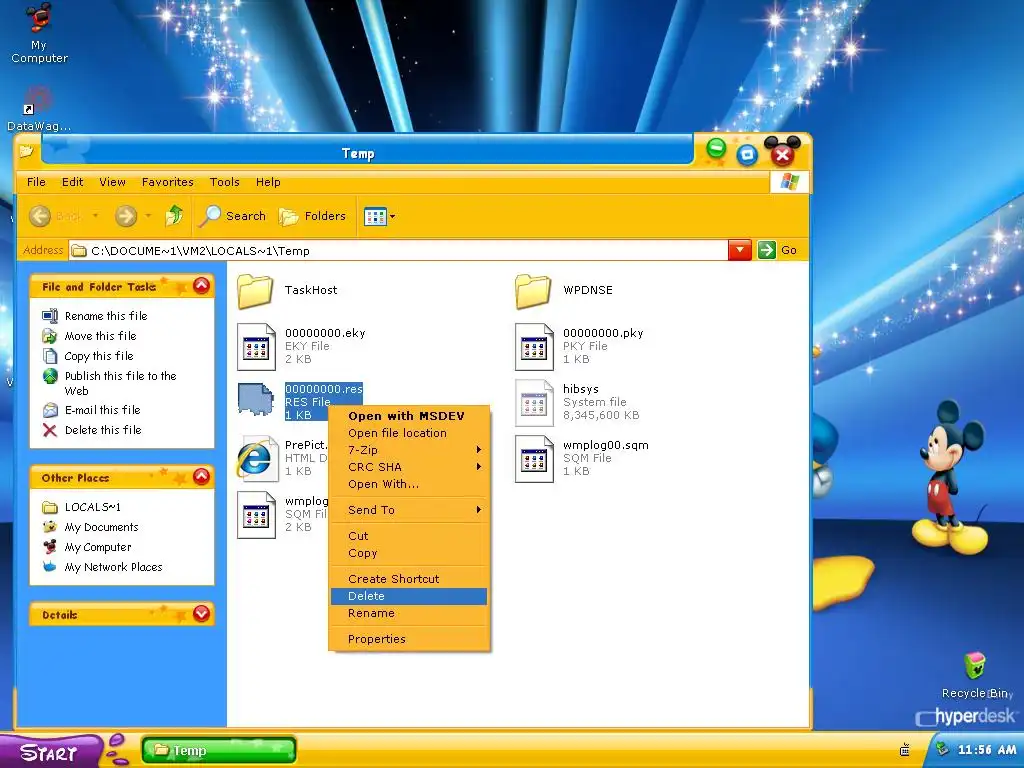Open DataWag desktop shortcut icon
The height and width of the screenshot is (768, 1024).
point(39,108)
